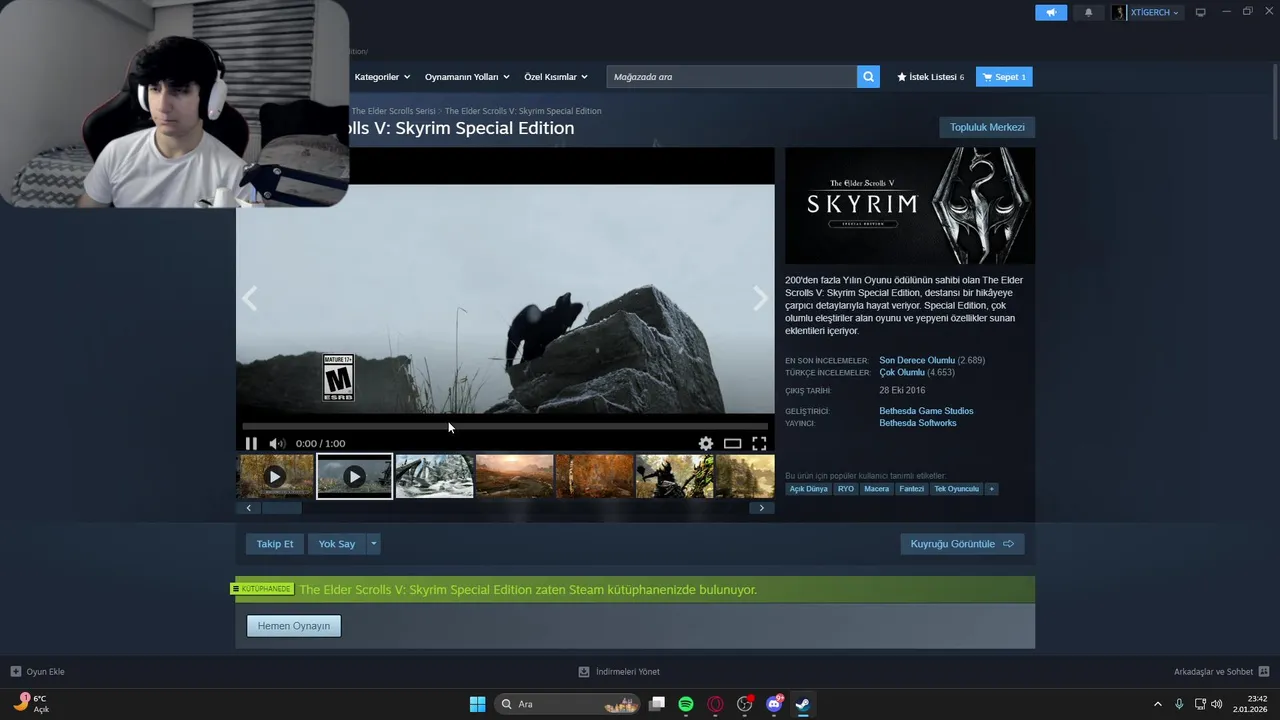Pause the trailer video
This screenshot has width=1280, height=720.
[x=251, y=444]
